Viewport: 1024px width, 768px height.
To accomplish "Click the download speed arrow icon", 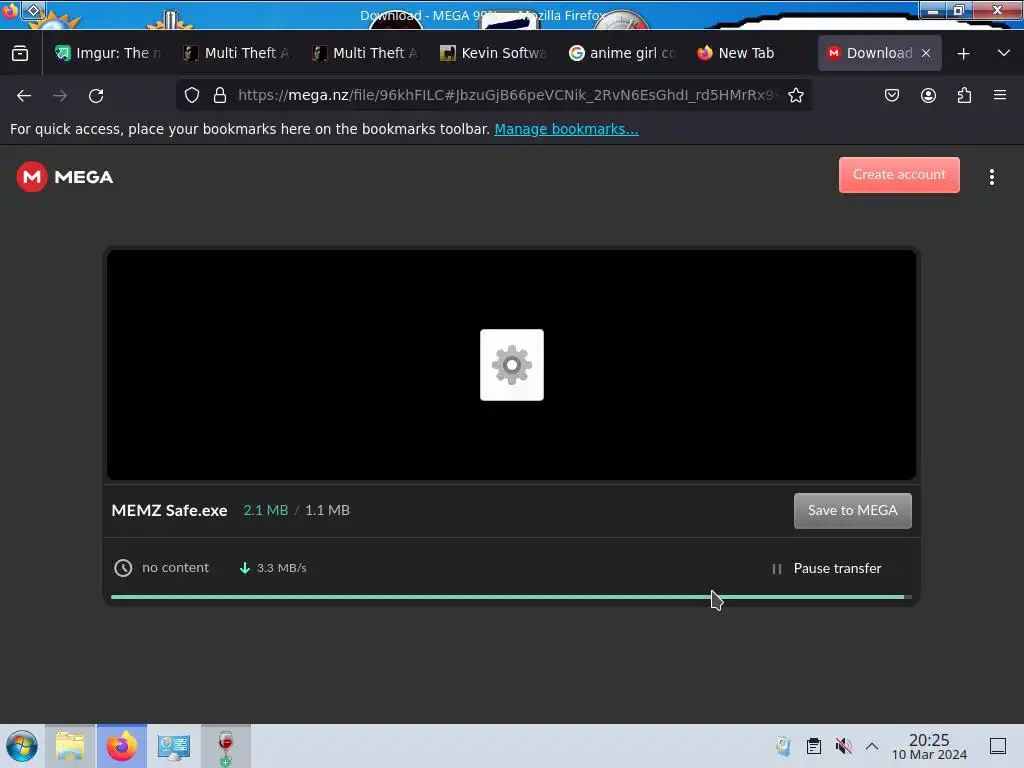I will tap(245, 568).
